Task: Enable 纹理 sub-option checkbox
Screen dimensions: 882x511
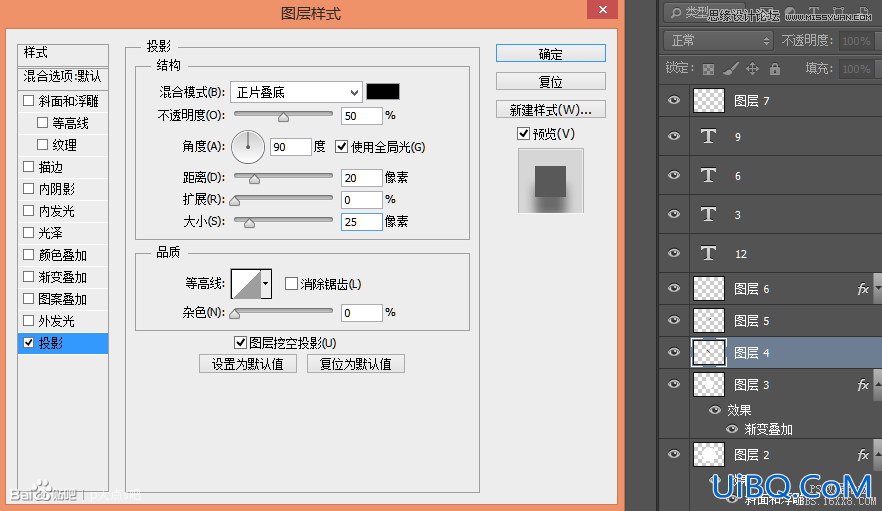Action: [42, 144]
